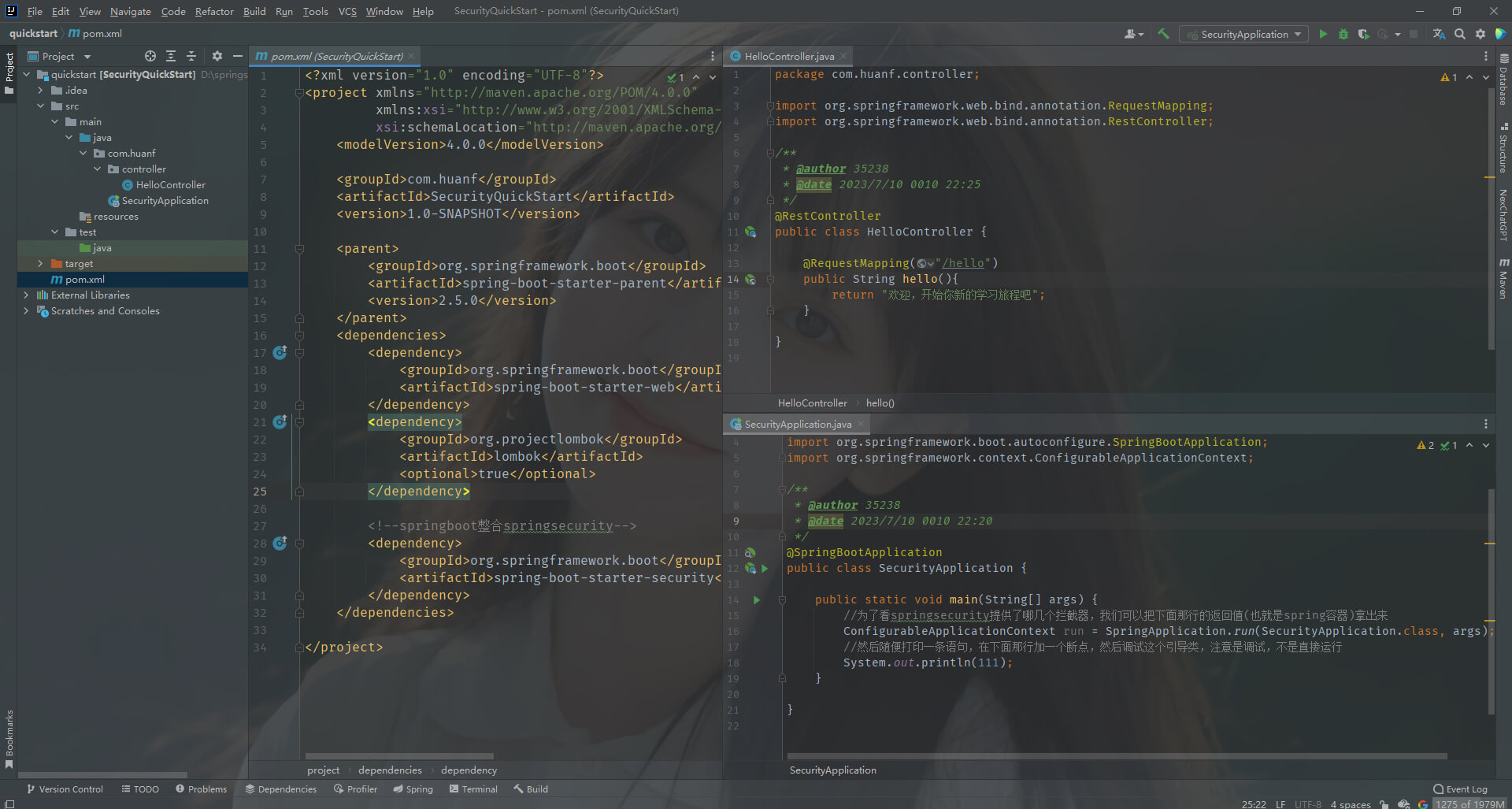Select HelloController in the project tree
This screenshot has height=809, width=1512.
170,184
